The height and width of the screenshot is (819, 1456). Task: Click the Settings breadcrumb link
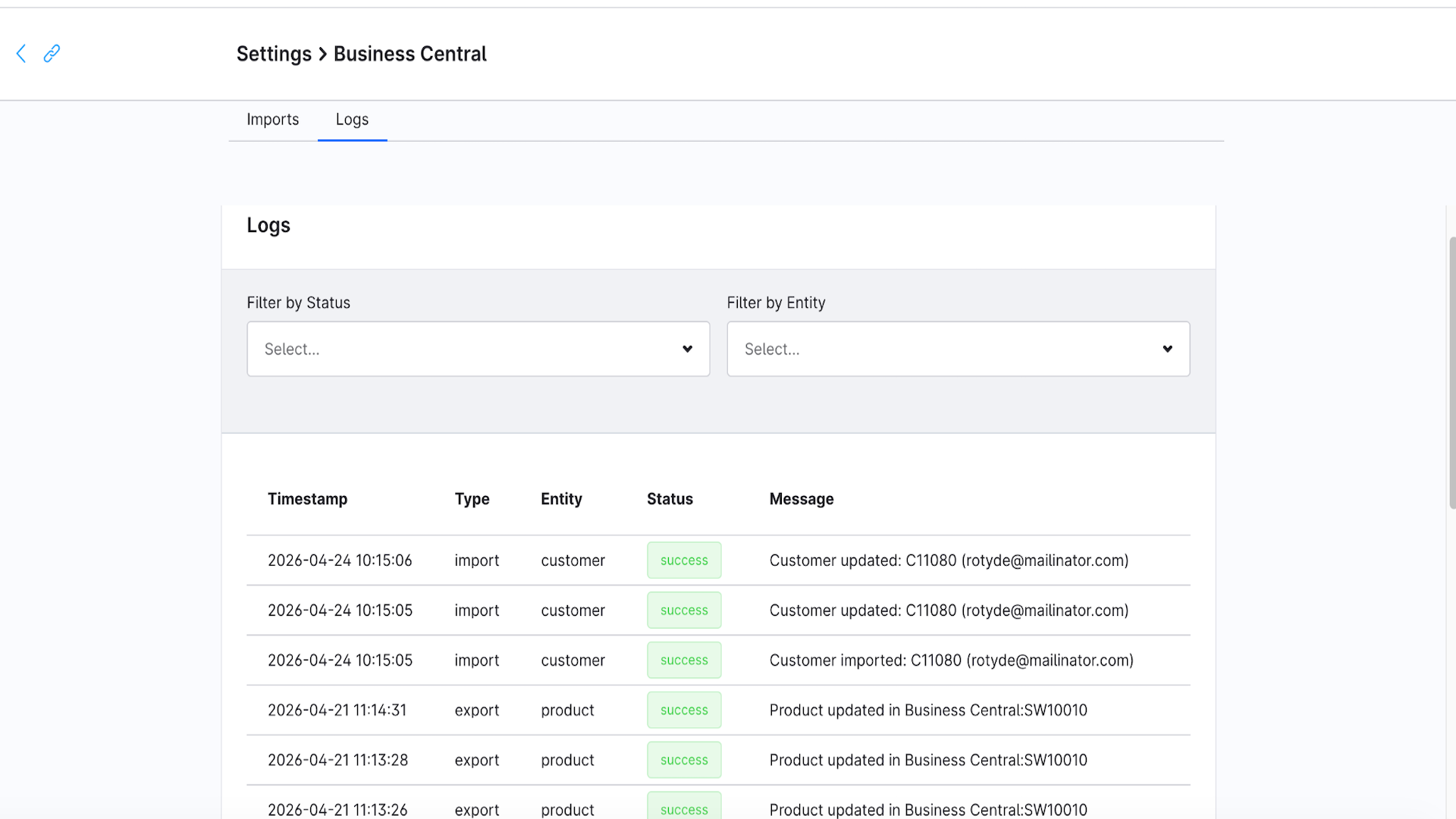[x=274, y=53]
